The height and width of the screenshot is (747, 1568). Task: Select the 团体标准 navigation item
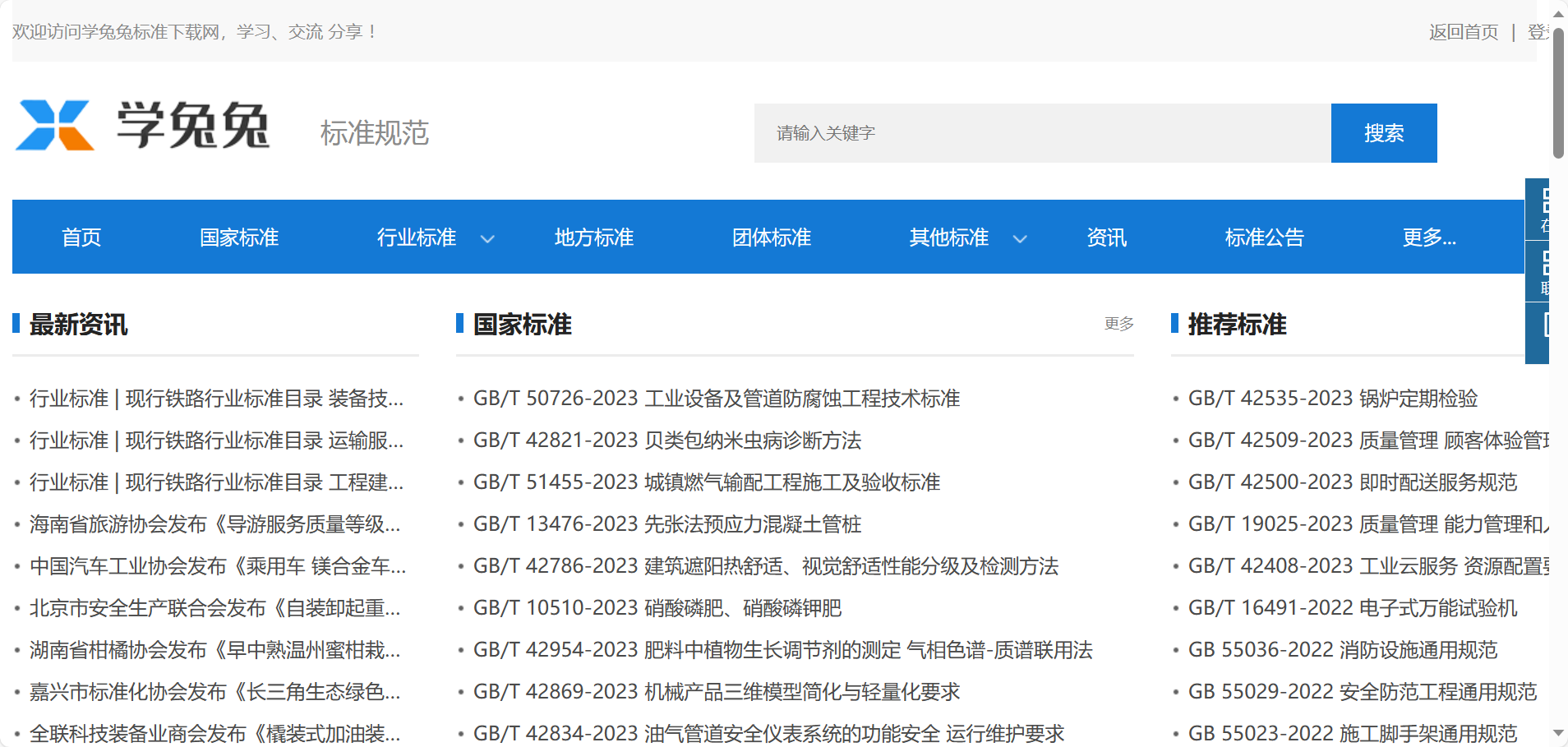(x=771, y=237)
